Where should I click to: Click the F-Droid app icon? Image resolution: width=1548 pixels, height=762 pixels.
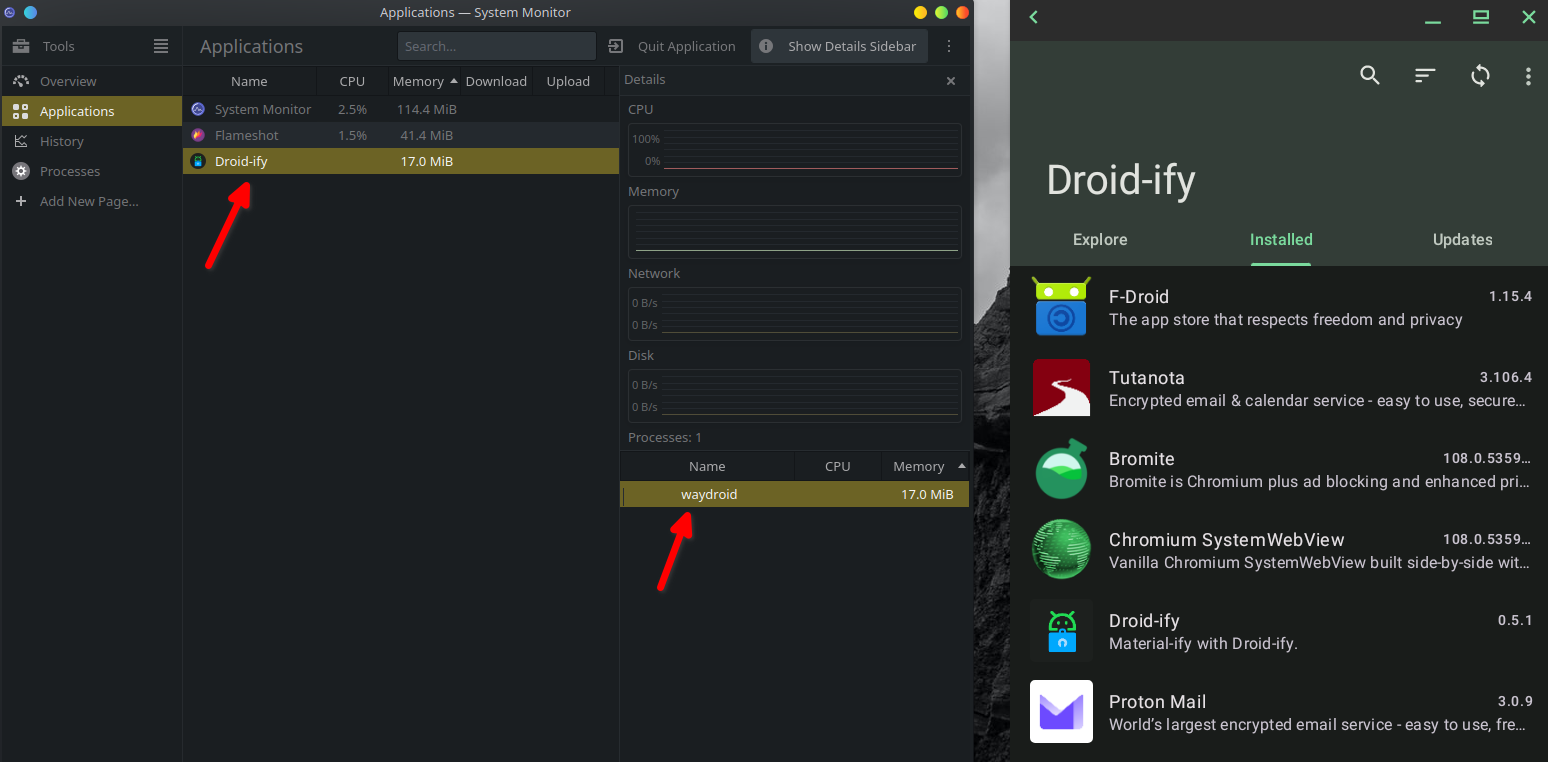(1061, 306)
